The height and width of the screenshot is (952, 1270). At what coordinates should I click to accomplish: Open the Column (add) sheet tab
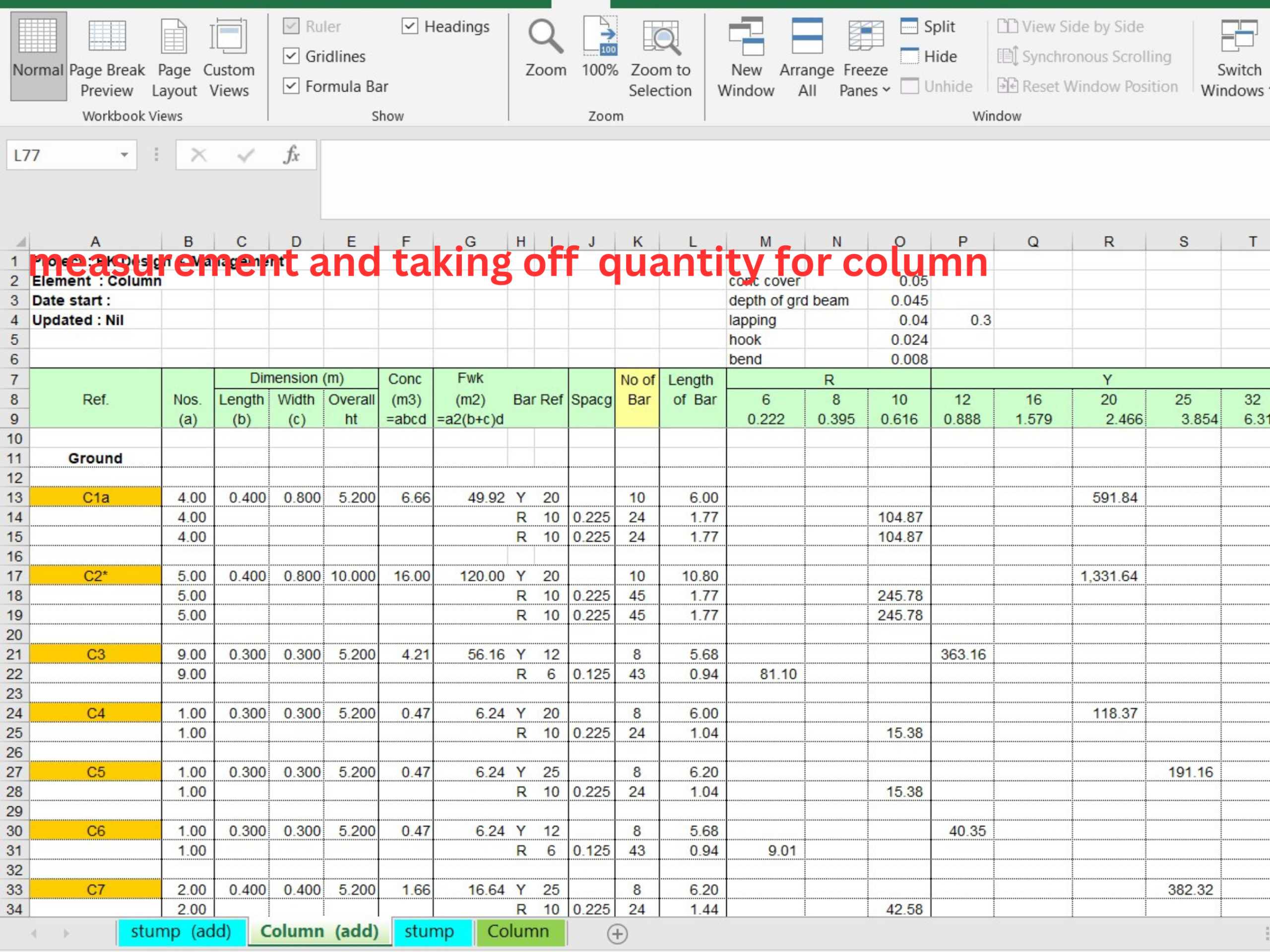point(319,931)
